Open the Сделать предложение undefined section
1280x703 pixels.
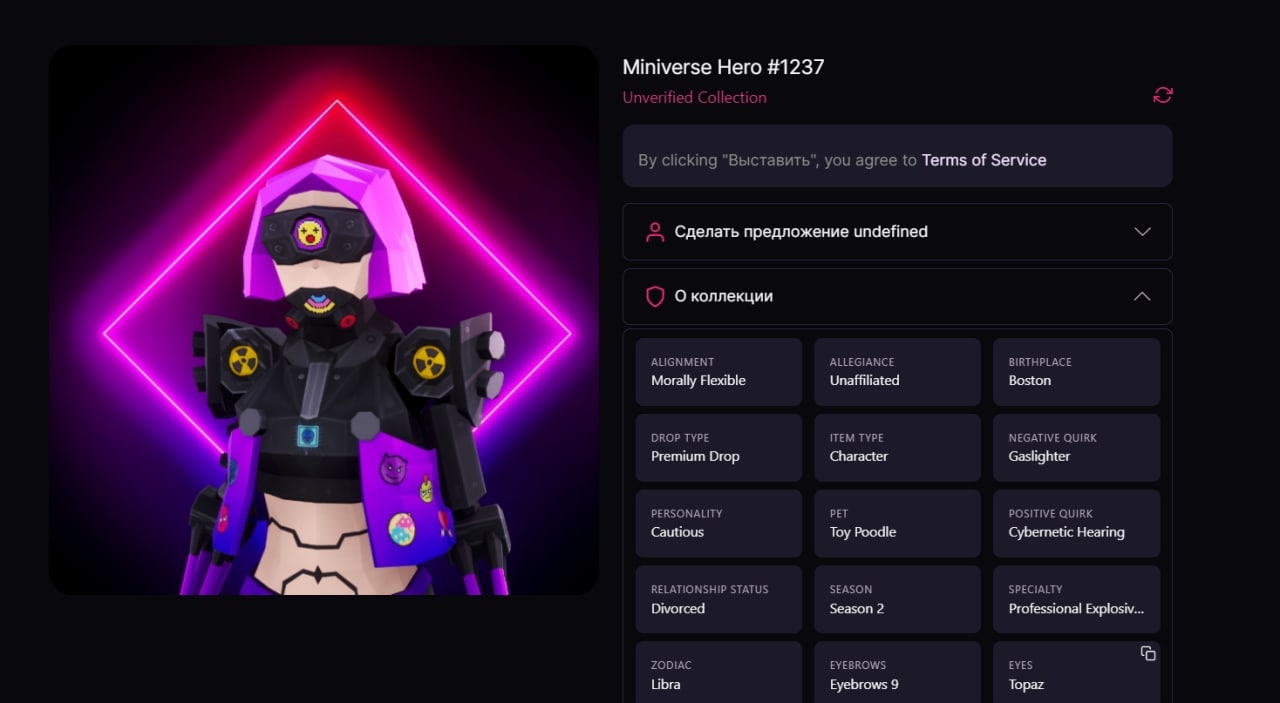[897, 232]
